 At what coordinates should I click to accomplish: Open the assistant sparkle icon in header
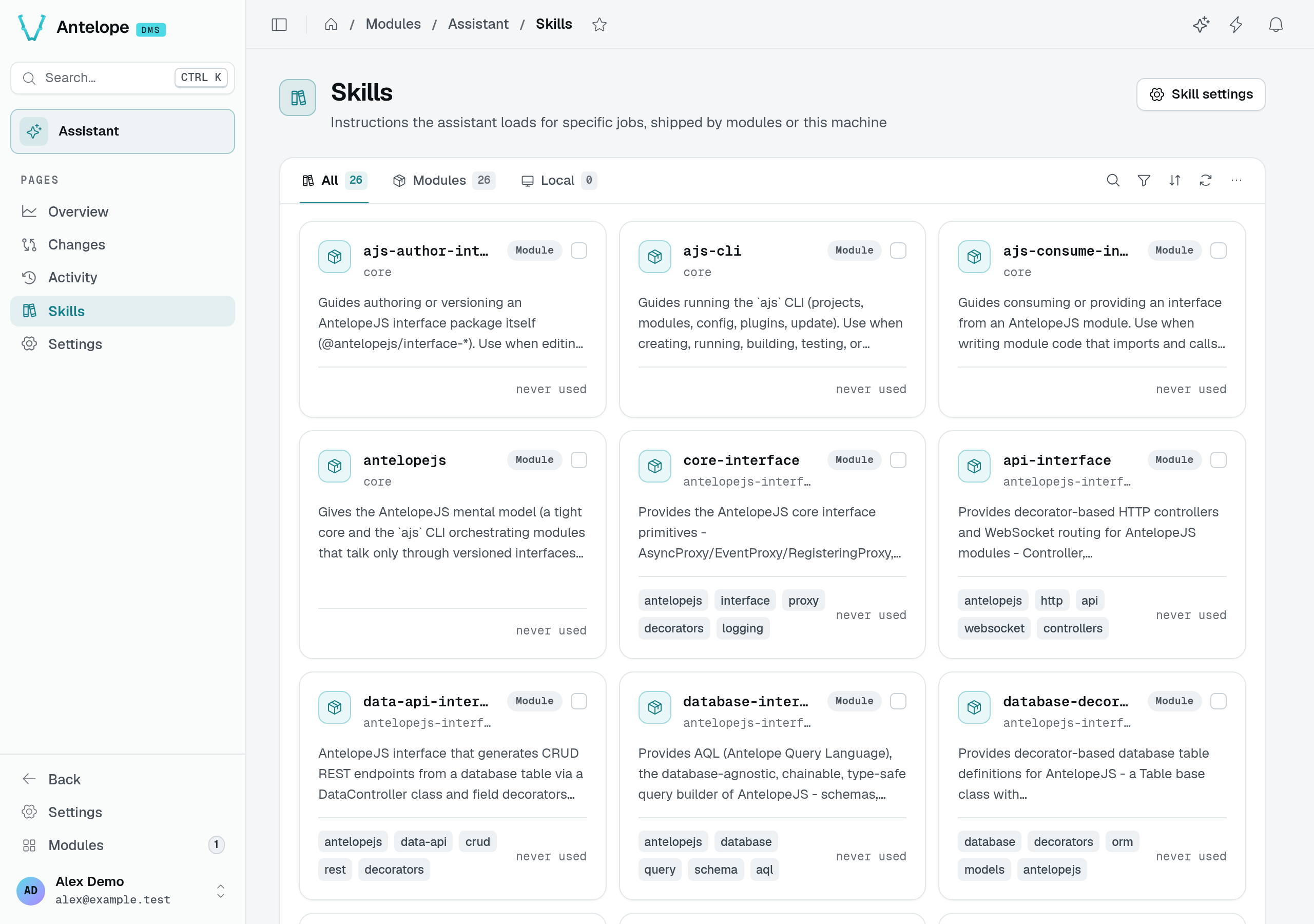click(x=1201, y=24)
